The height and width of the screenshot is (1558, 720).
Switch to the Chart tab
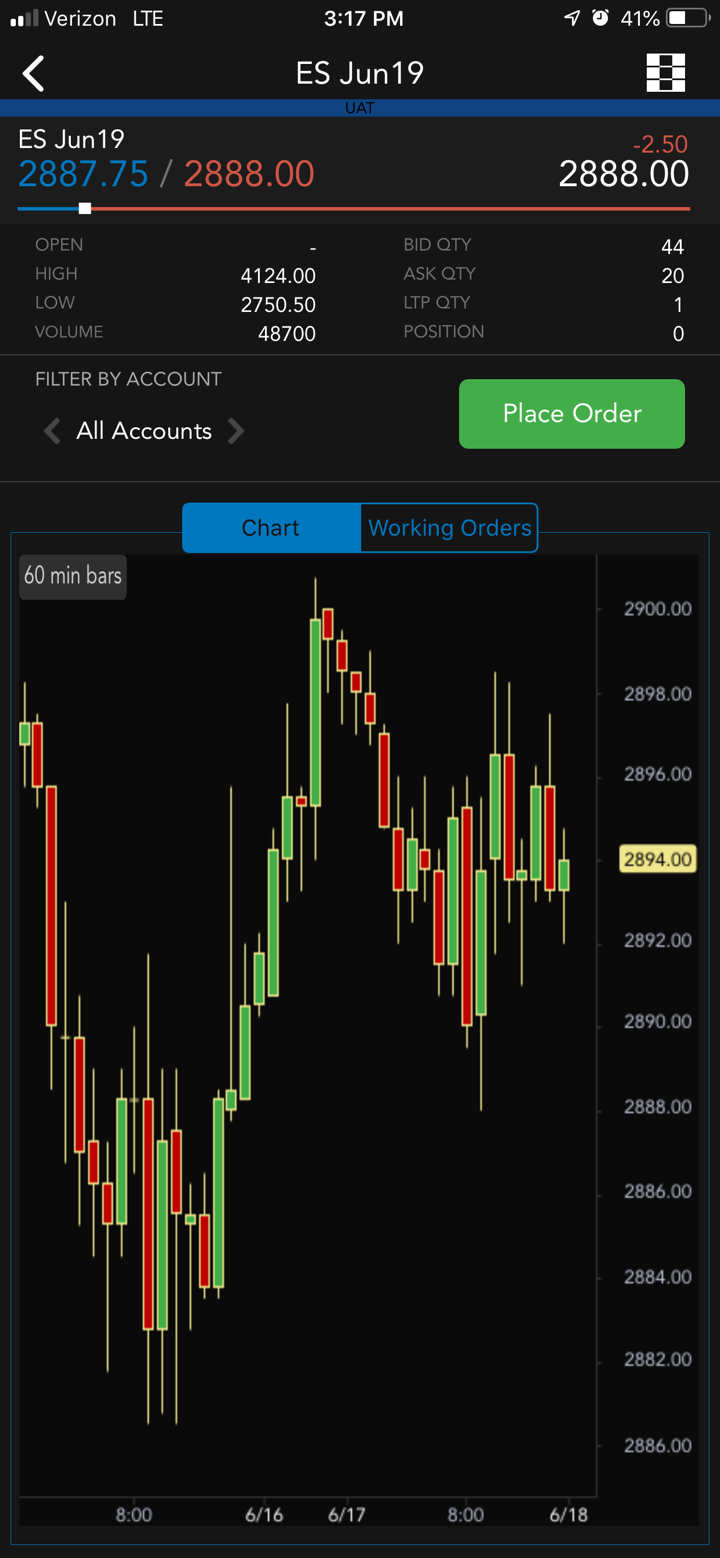[271, 528]
